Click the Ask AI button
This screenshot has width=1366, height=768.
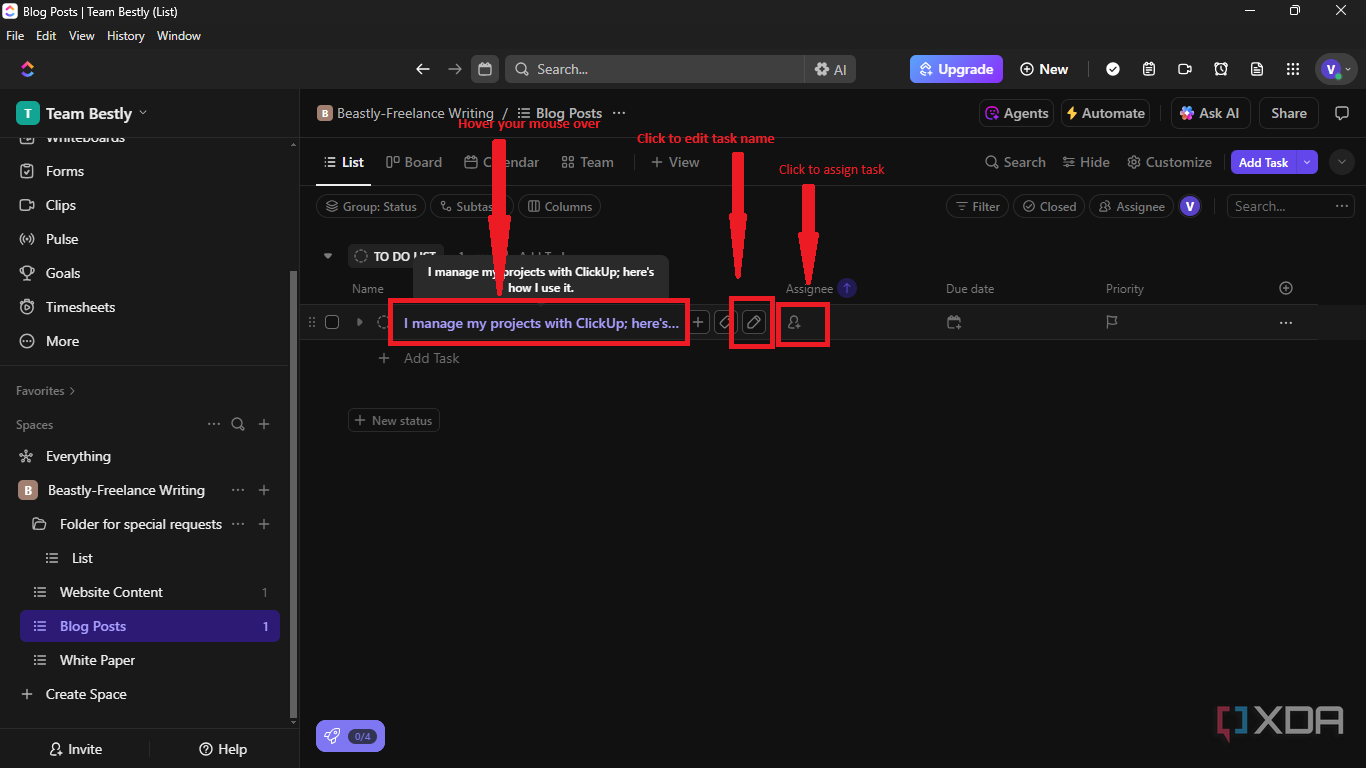[1210, 113]
